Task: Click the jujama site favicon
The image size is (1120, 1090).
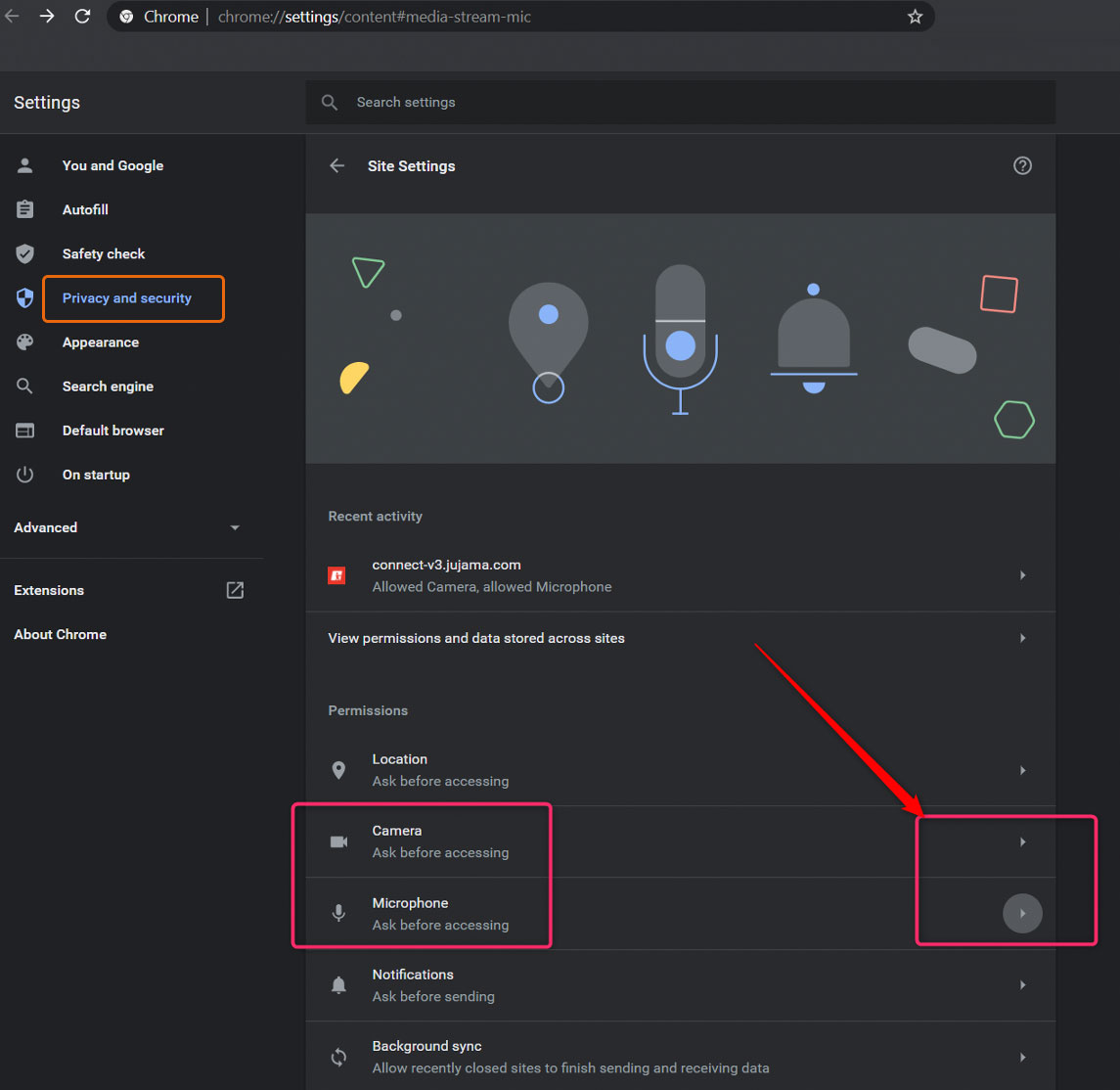Action: (336, 575)
